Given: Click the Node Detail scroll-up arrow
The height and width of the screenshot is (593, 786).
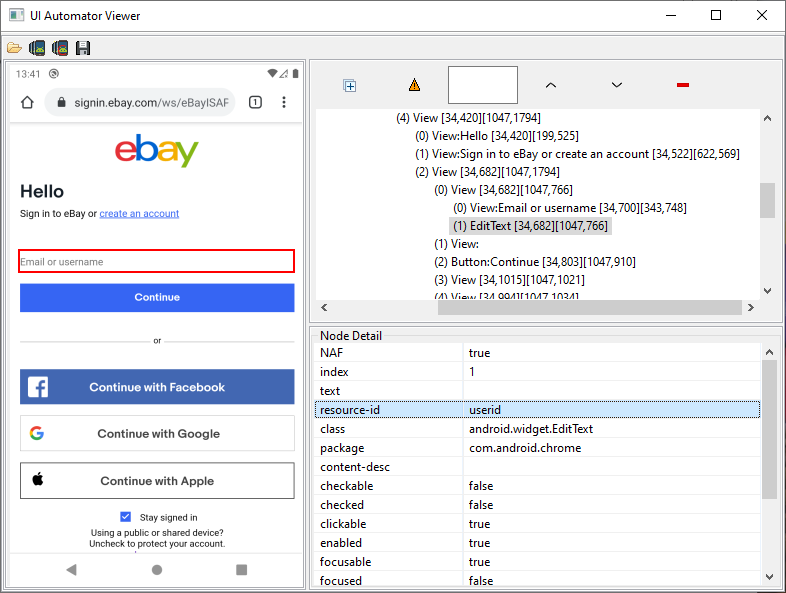Looking at the screenshot, I should (769, 352).
